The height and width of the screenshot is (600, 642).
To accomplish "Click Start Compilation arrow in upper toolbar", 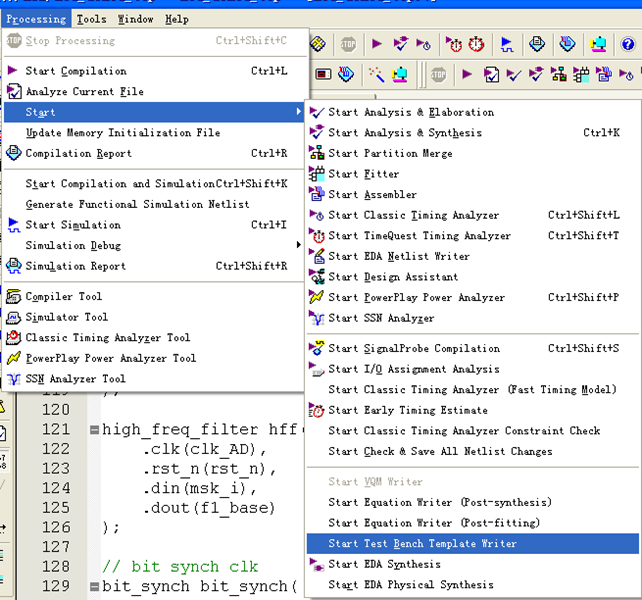I will click(377, 43).
